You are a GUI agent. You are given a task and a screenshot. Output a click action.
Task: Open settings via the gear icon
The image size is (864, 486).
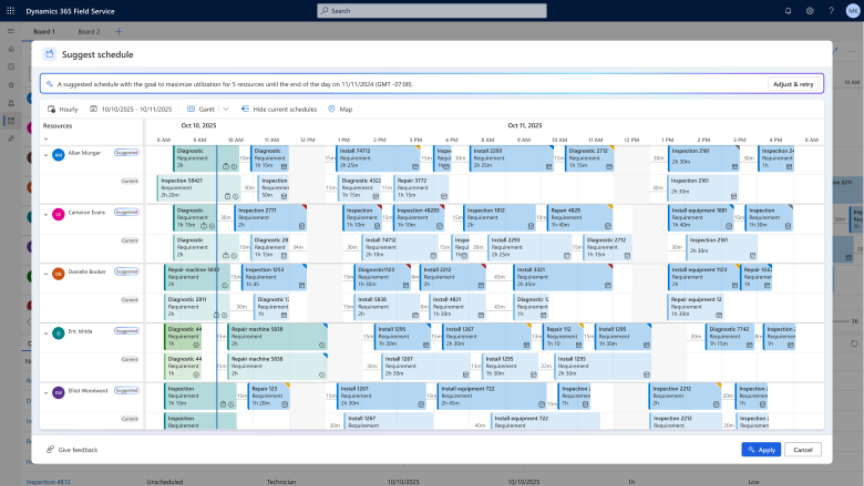(810, 11)
